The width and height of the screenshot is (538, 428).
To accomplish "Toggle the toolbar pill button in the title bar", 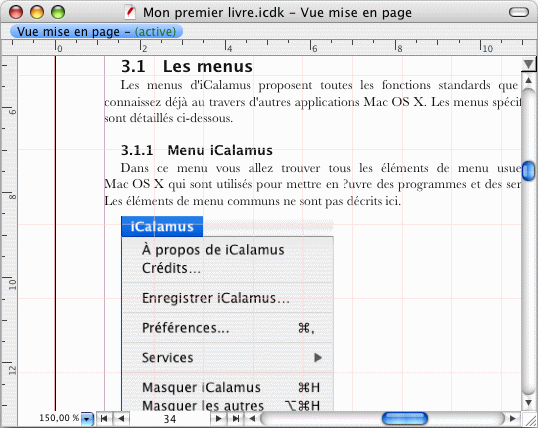I will 519,12.
